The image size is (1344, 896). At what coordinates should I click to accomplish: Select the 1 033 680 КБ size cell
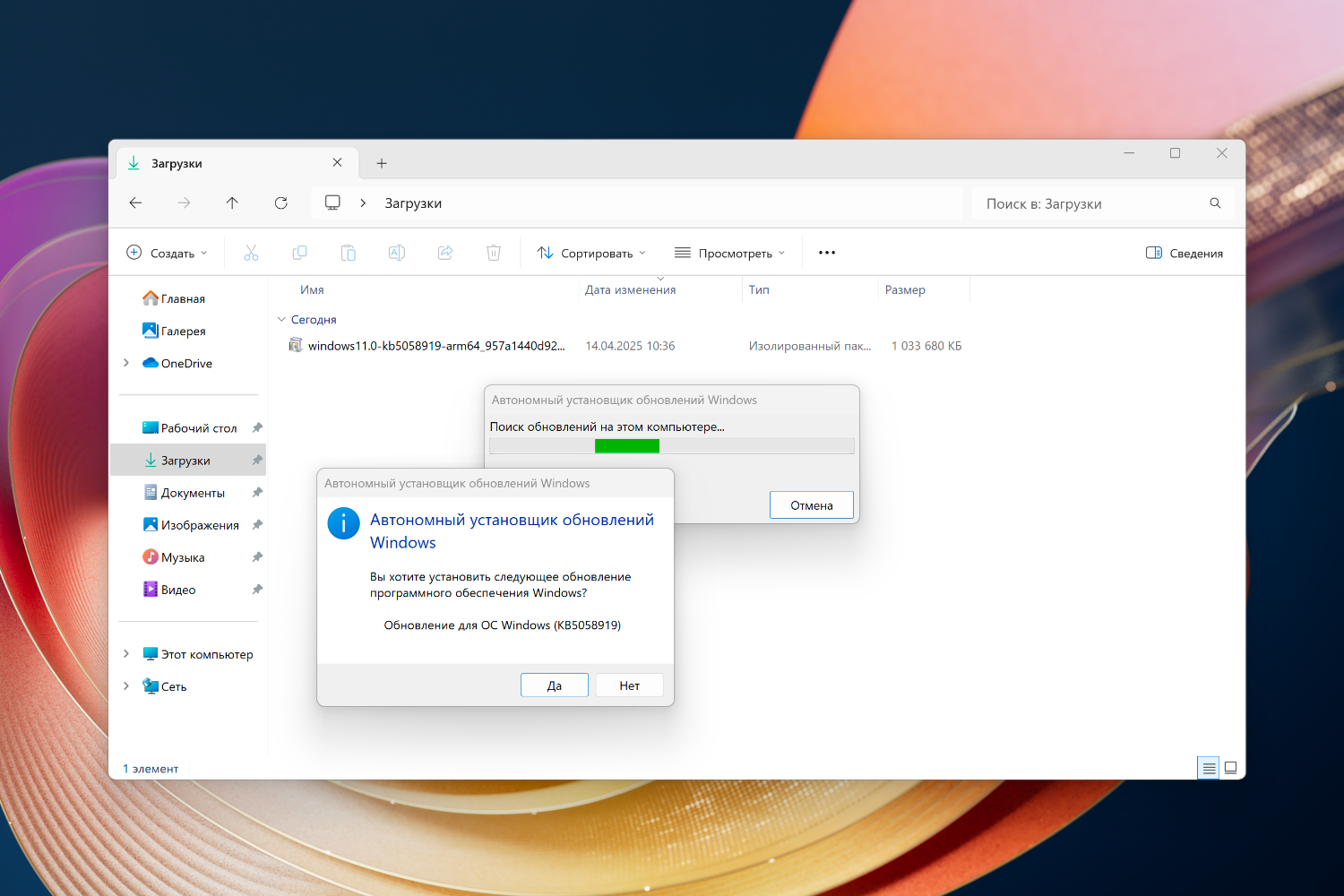click(926, 346)
